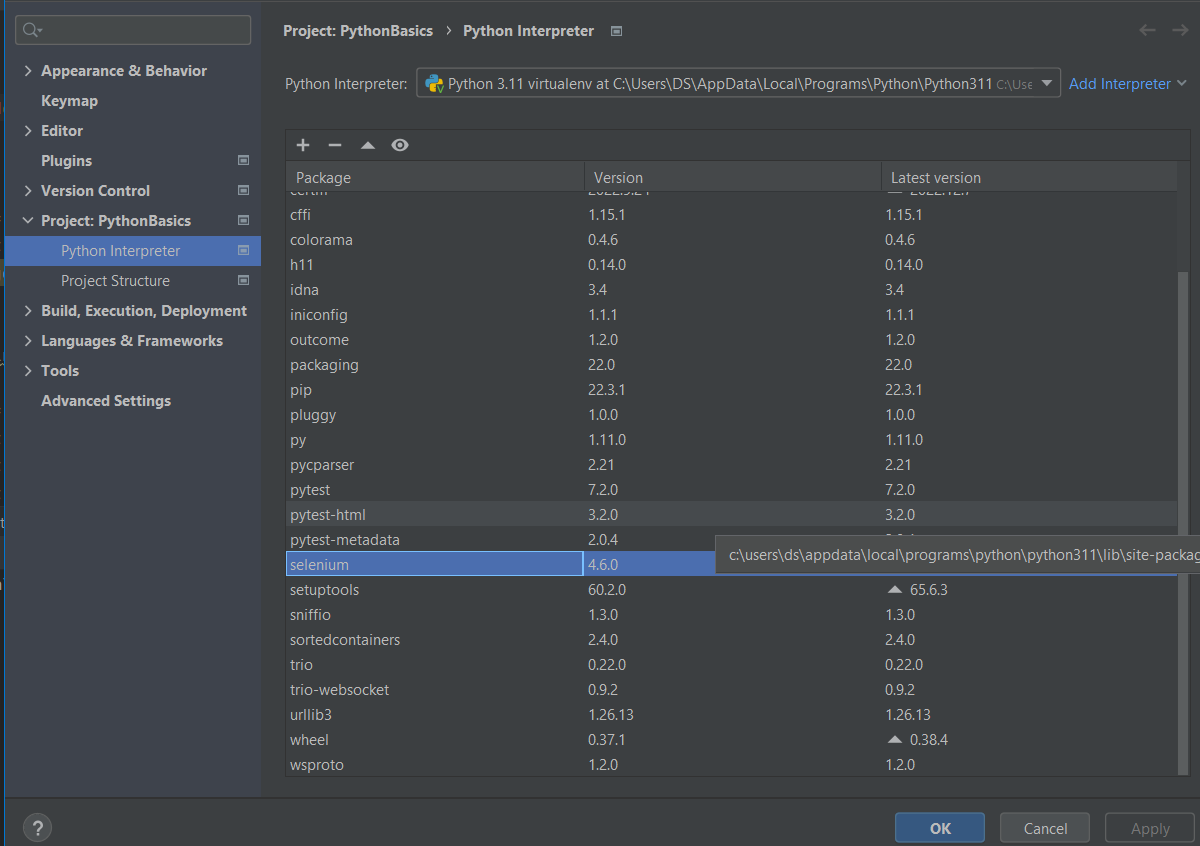Image resolution: width=1200 pixels, height=846 pixels.
Task: Click the Python logo in interpreter combo
Action: click(434, 84)
